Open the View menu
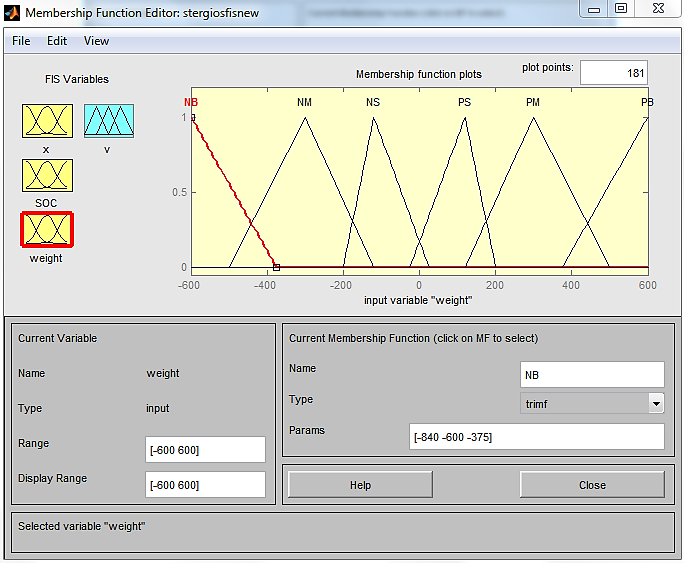The height and width of the screenshot is (563, 684). (96, 41)
